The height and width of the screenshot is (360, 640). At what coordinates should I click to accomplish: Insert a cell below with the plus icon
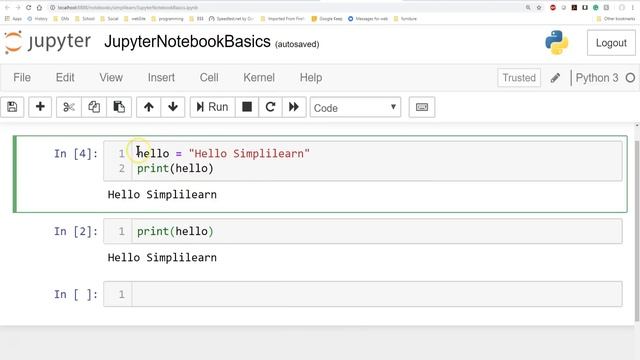pos(40,107)
